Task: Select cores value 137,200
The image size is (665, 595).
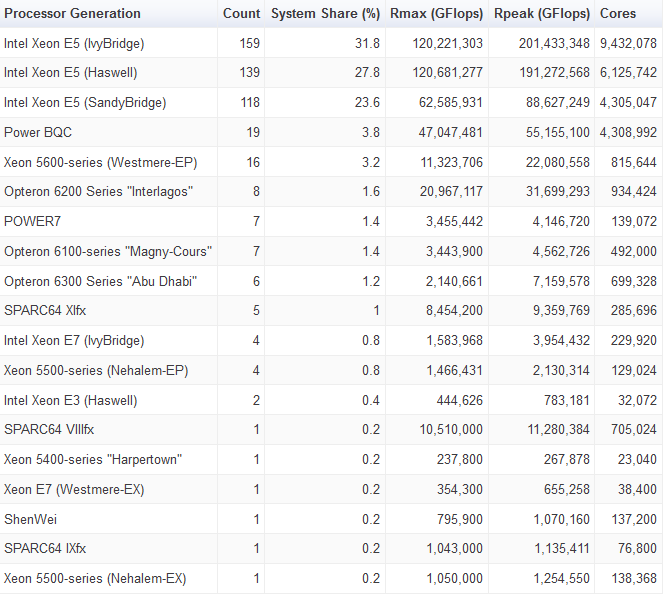Action: point(634,520)
